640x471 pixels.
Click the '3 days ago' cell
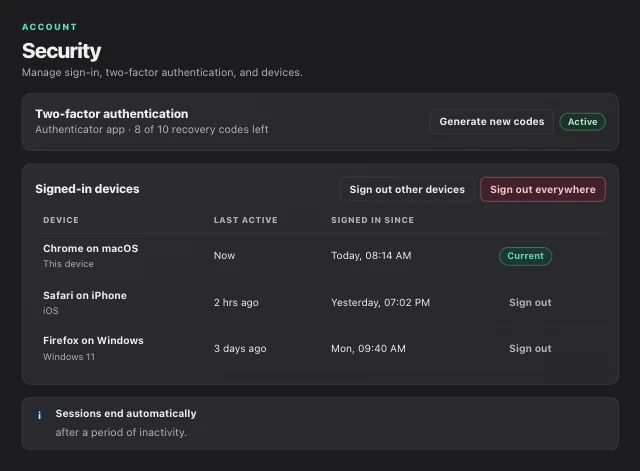click(240, 349)
